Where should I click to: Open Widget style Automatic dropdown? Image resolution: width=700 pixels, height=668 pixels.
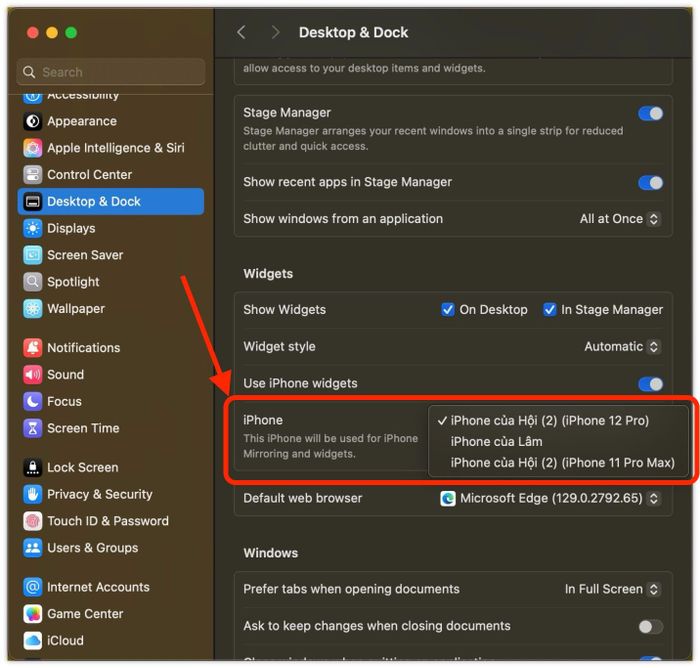click(x=622, y=347)
